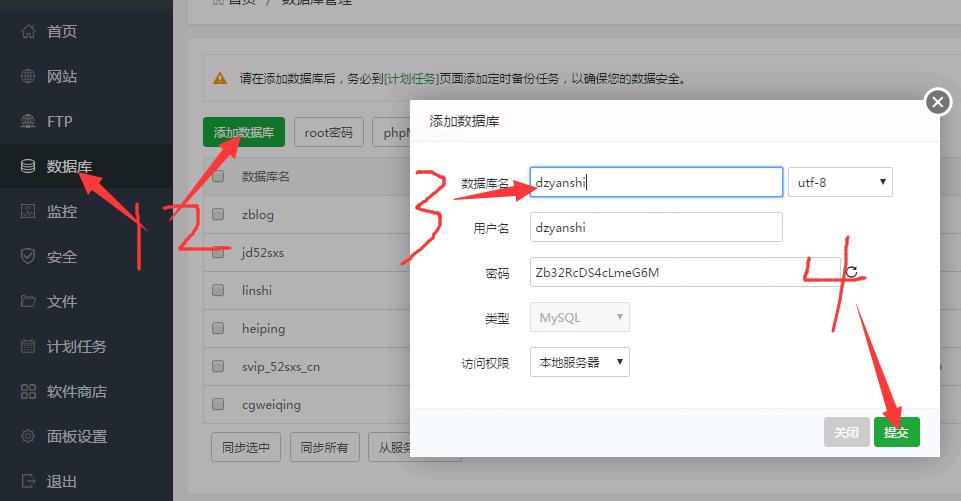Click the folder icon beside 文件
961x501 pixels.
pos(28,301)
